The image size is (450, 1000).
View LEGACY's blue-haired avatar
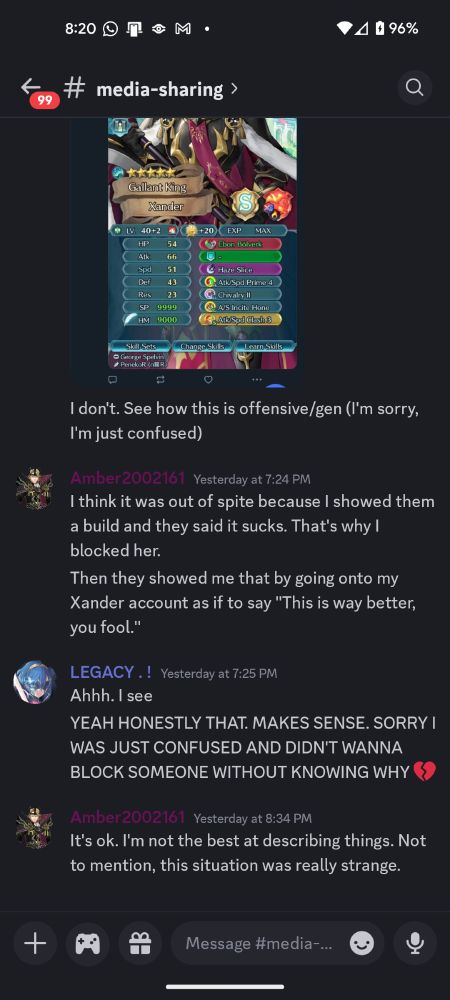33,683
